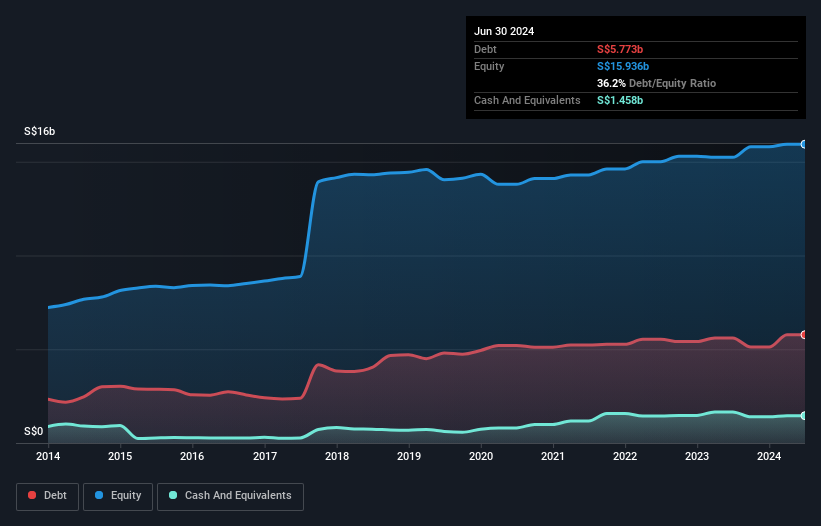
Task: Select the 2017 x-axis label
Action: (x=265, y=456)
